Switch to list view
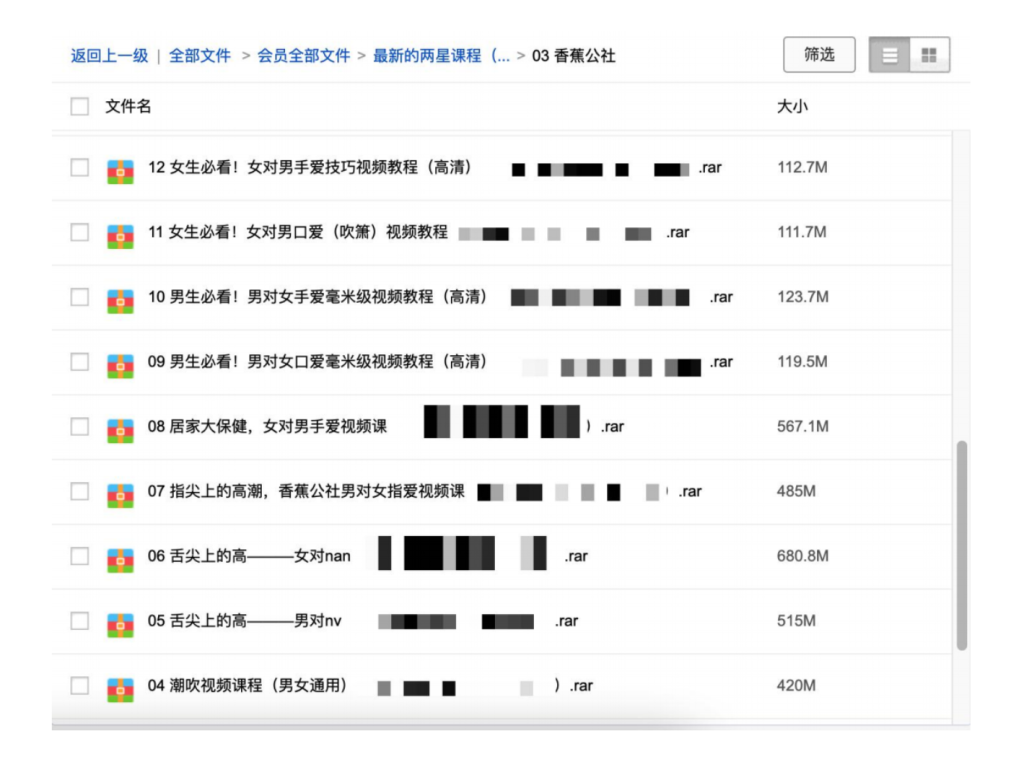The image size is (1024, 759). coord(889,55)
